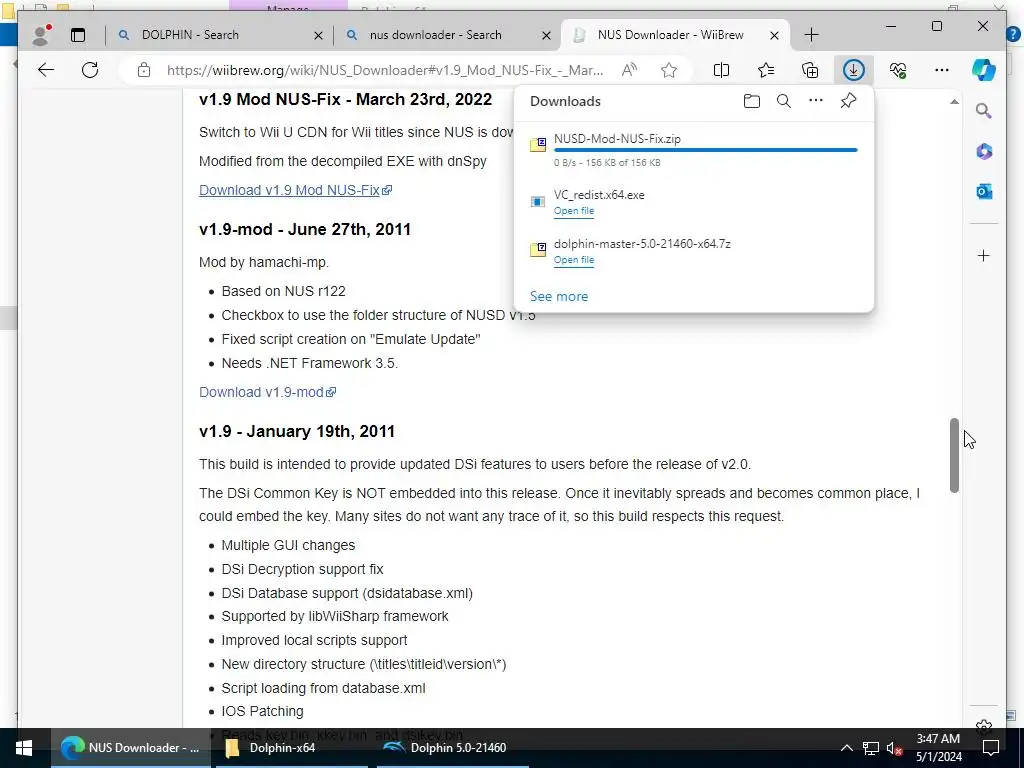The width and height of the screenshot is (1024, 768).
Task: Add sidebar app with plus icon
Action: [x=984, y=255]
